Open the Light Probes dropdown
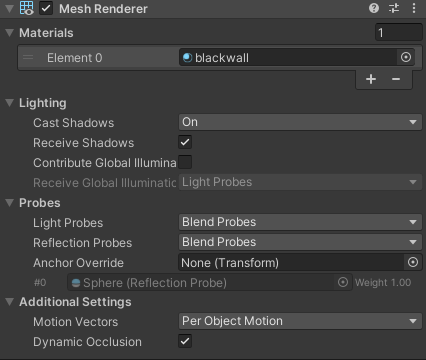 pos(300,222)
